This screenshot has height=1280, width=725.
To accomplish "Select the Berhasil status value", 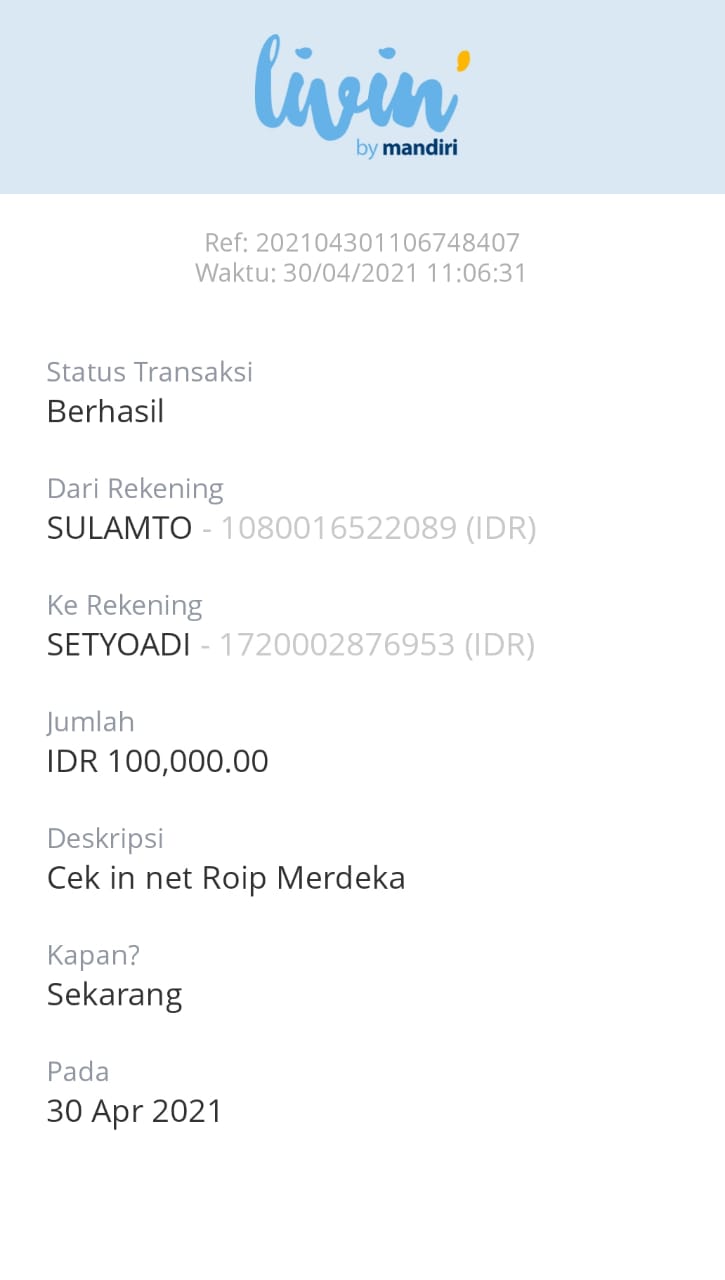I will coord(105,411).
